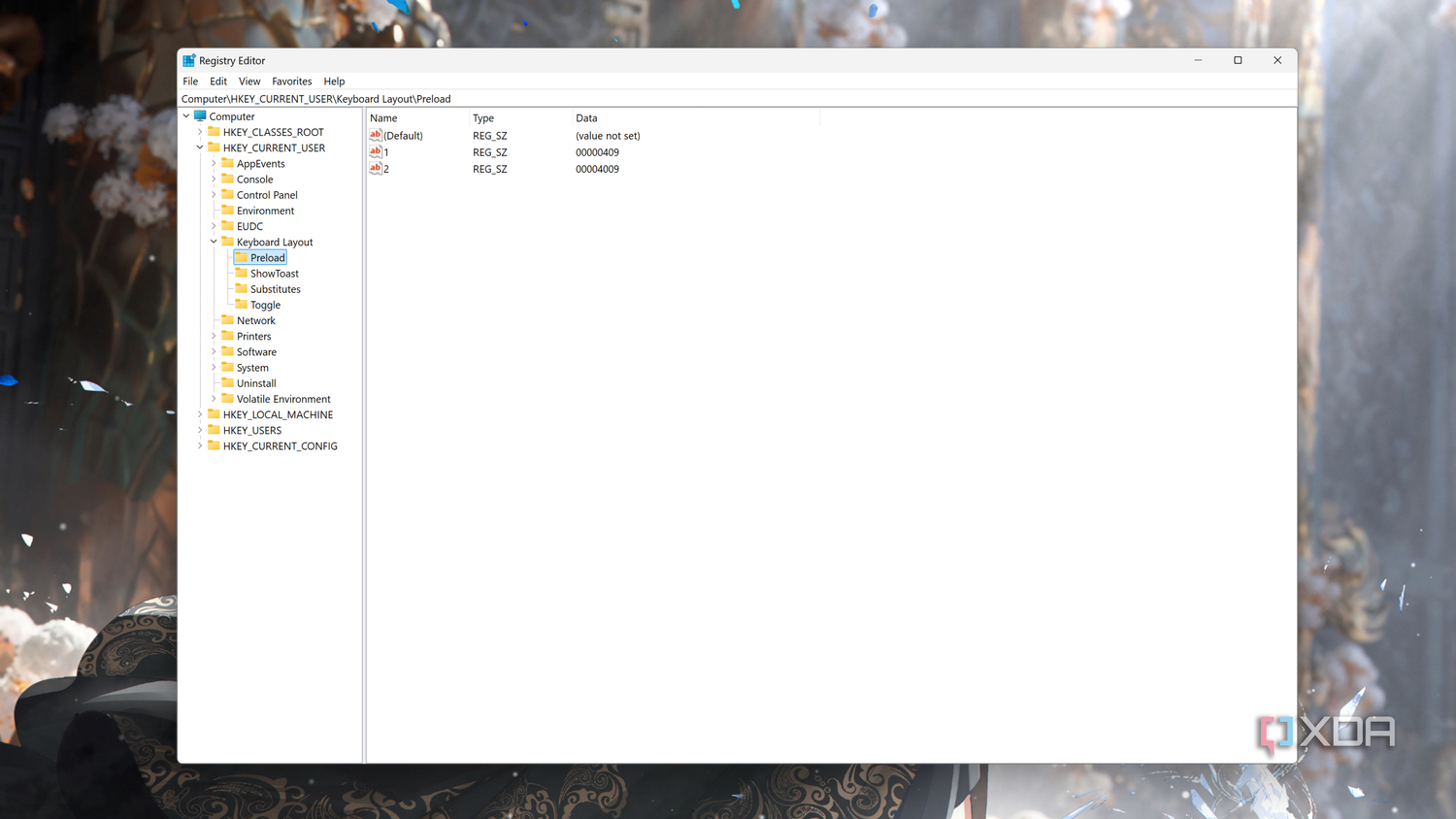Collapse the Keyboard Layout key
The width and height of the screenshot is (1456, 819).
point(214,242)
